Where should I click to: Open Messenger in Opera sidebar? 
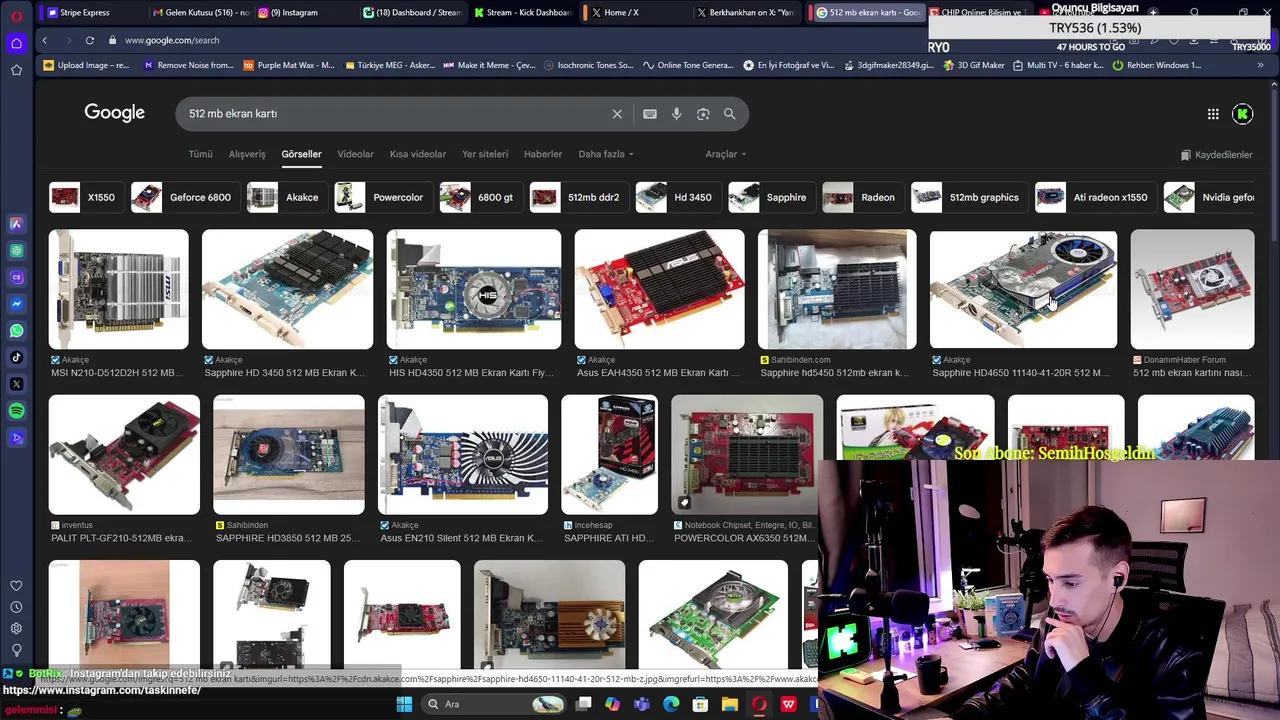(16, 304)
